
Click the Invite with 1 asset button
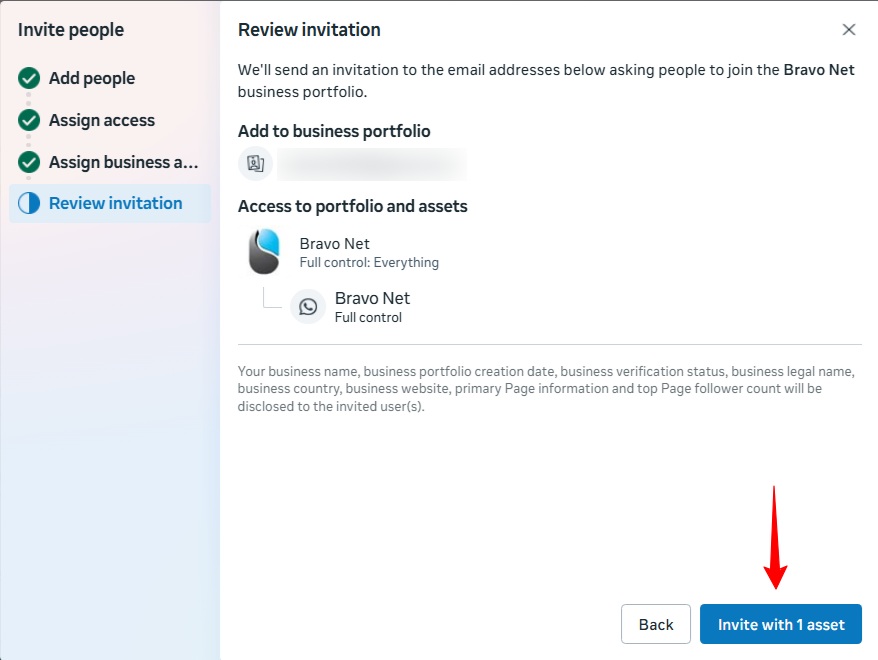tap(781, 624)
